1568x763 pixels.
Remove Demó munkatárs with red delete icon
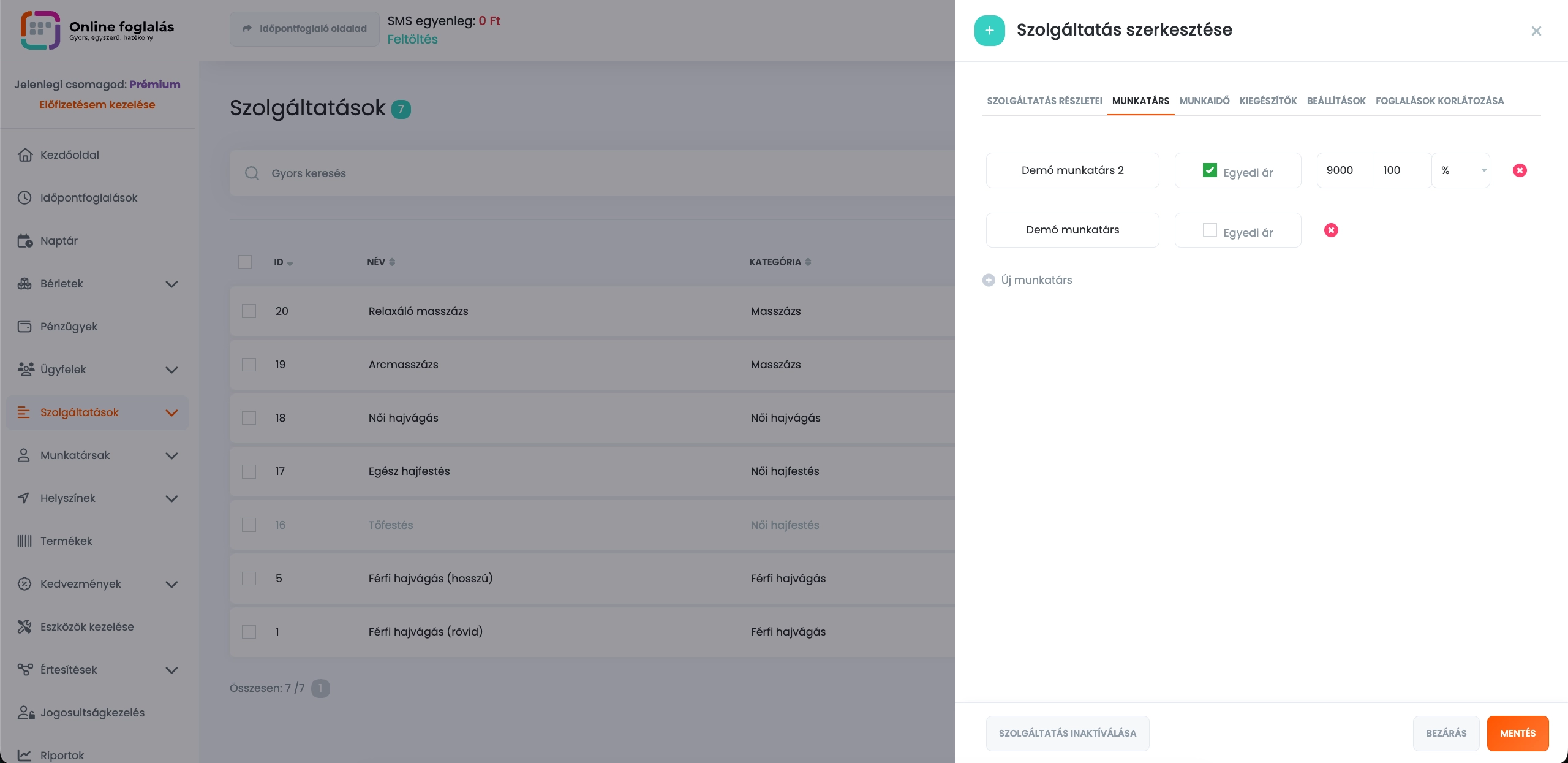(x=1331, y=230)
